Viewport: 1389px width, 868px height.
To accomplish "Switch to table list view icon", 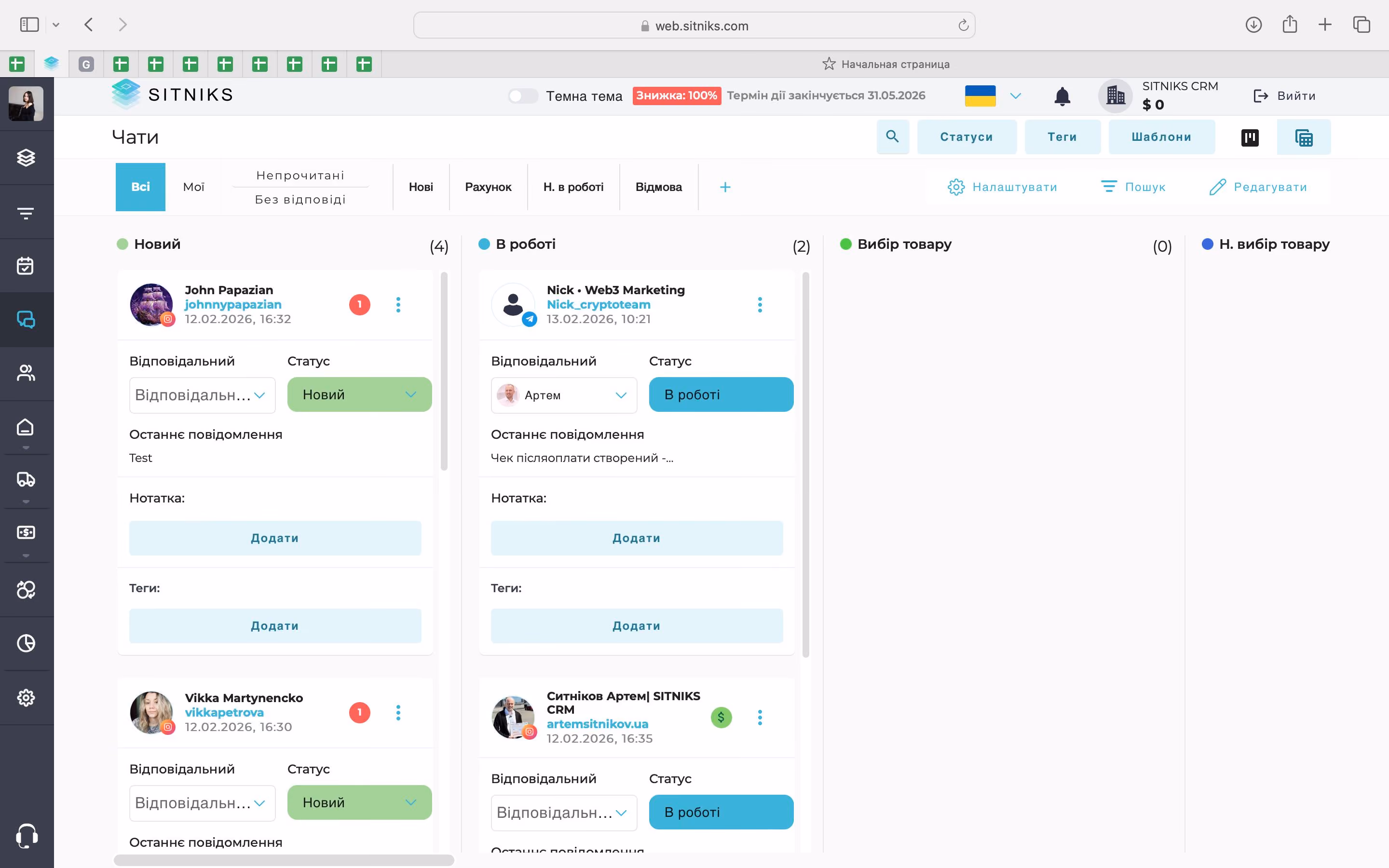I will click(1304, 137).
